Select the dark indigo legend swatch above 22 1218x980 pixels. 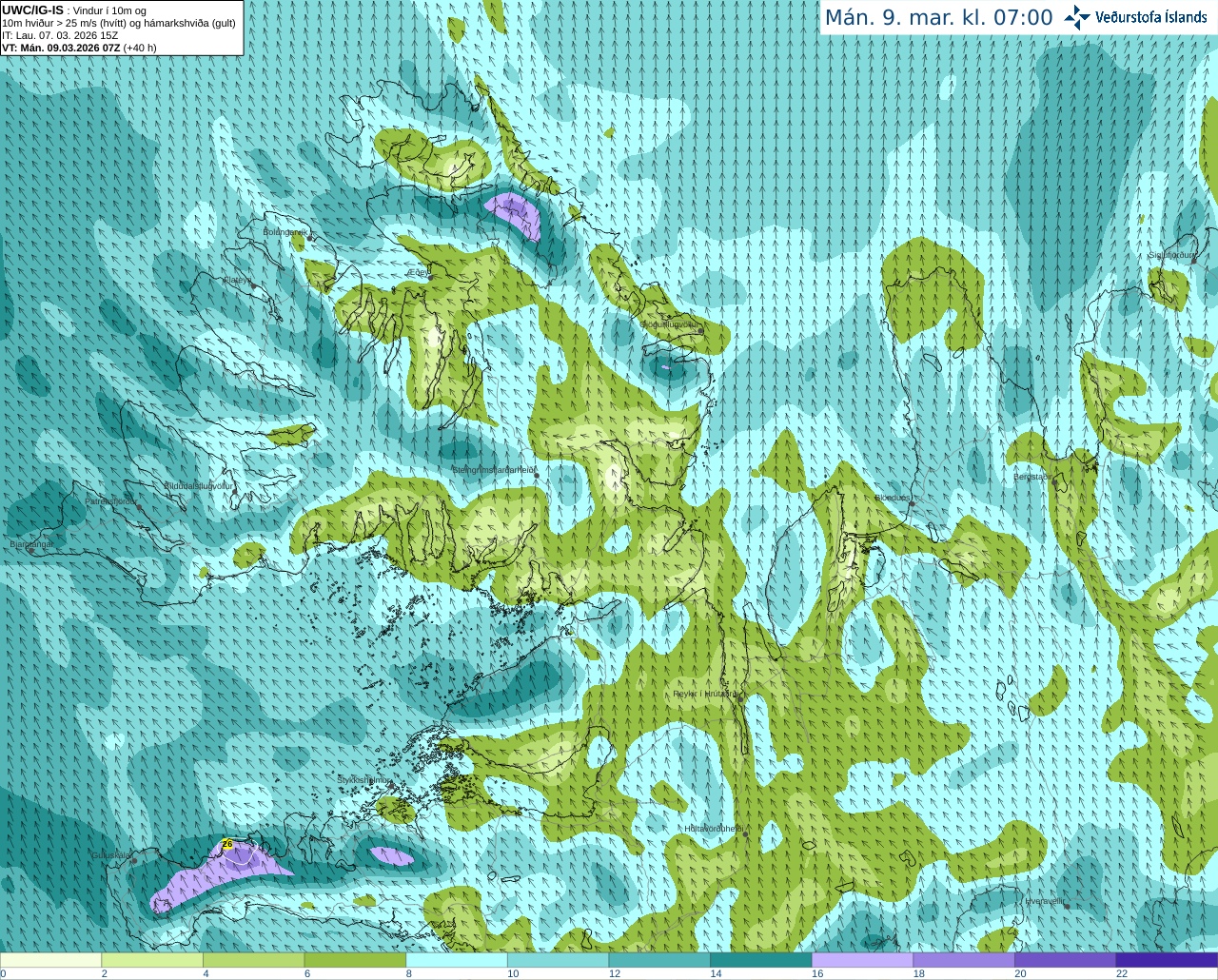(1167, 960)
